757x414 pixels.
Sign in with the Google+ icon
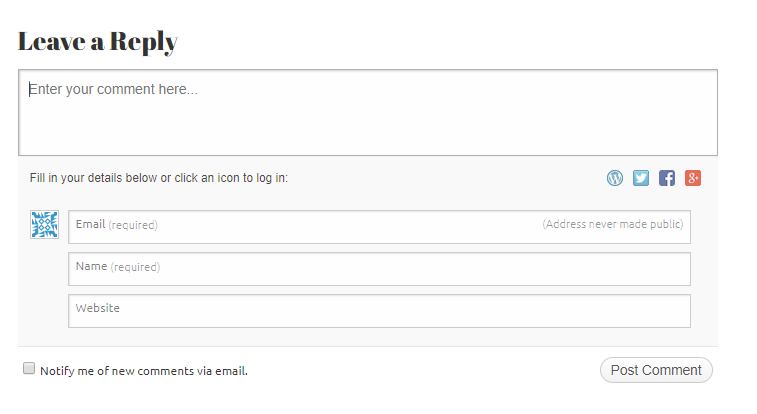[693, 178]
